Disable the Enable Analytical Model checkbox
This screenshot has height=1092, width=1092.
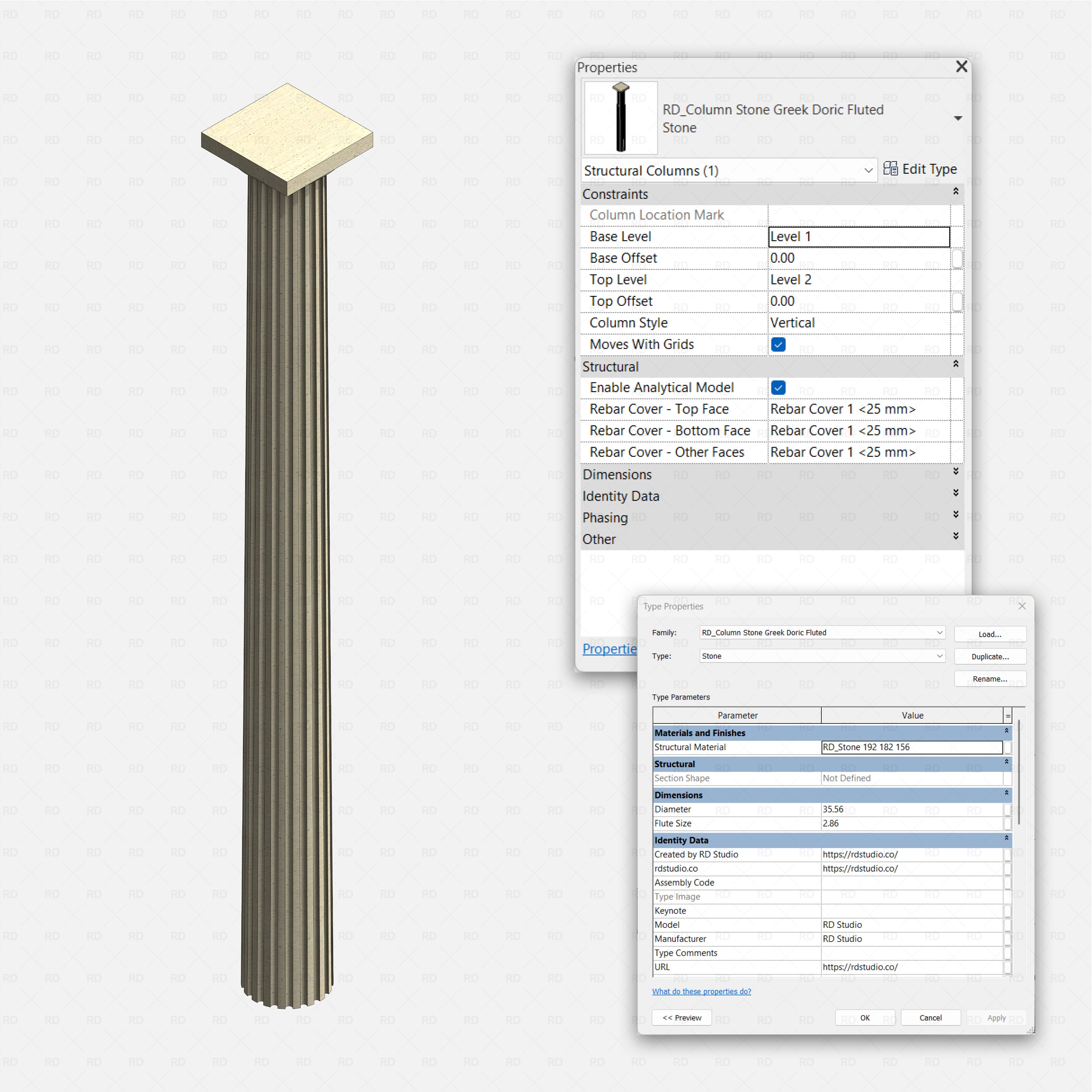coord(778,388)
